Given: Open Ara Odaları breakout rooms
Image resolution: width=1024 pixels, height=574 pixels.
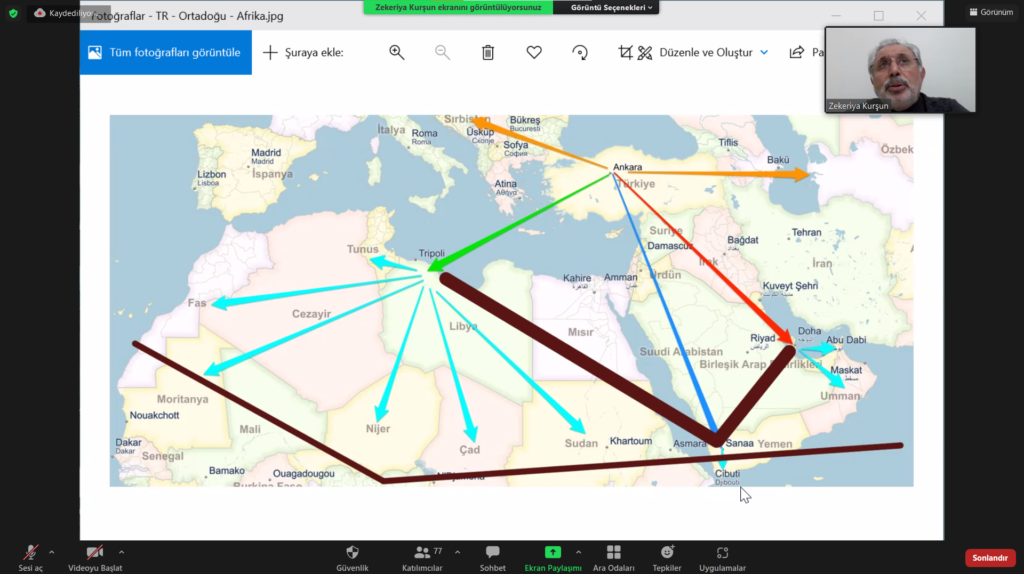Looking at the screenshot, I should (x=613, y=558).
